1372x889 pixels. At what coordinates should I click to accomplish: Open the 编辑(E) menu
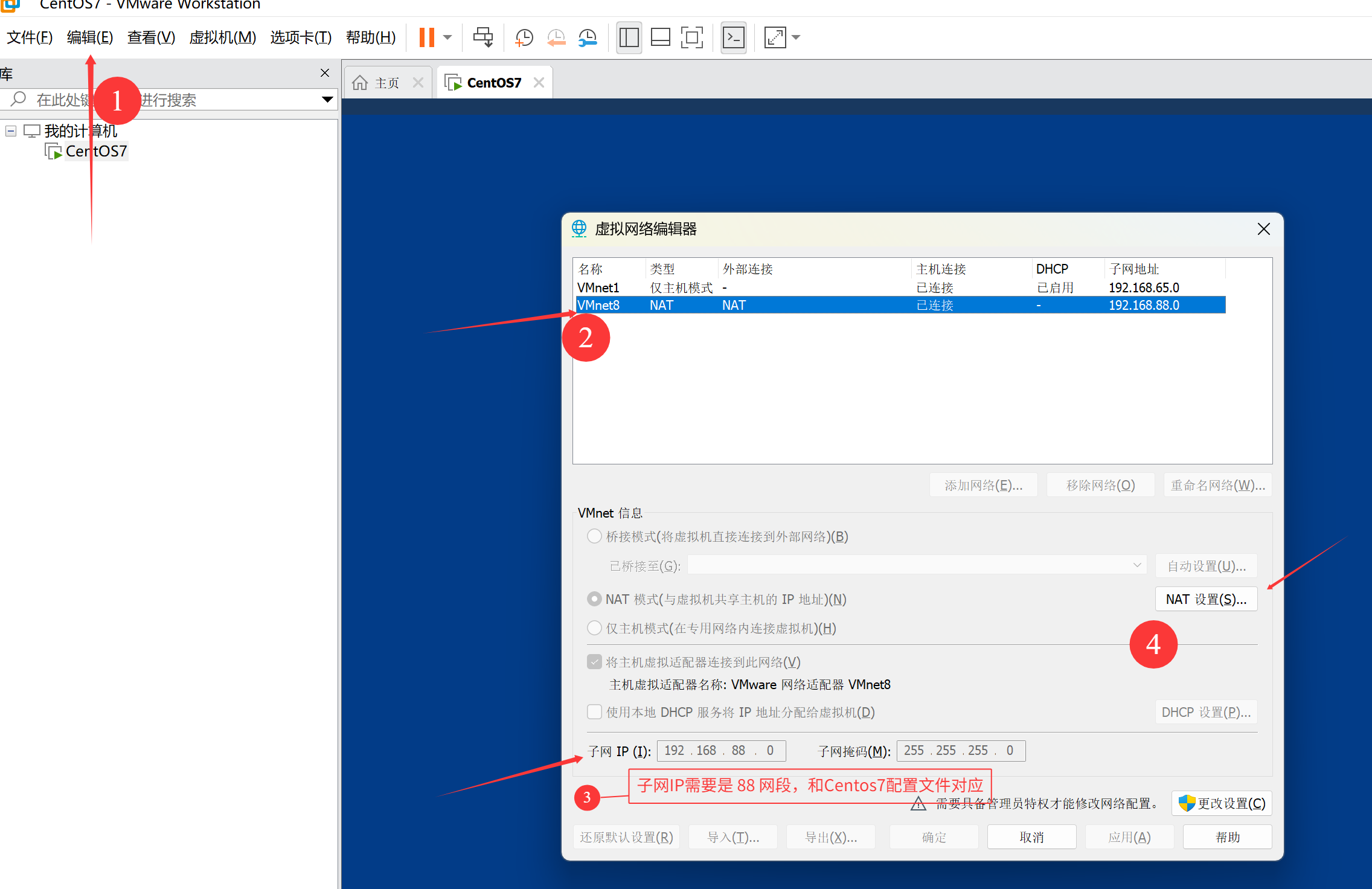[x=90, y=37]
